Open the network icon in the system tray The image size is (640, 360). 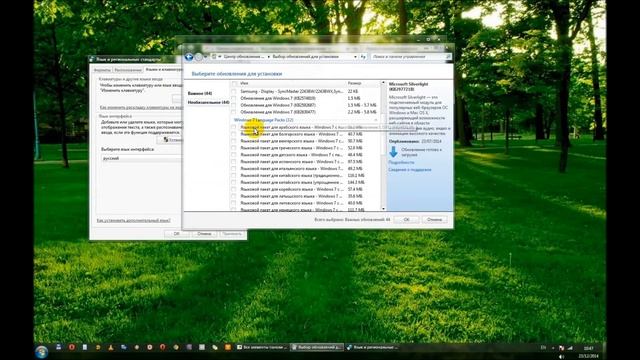[570, 348]
